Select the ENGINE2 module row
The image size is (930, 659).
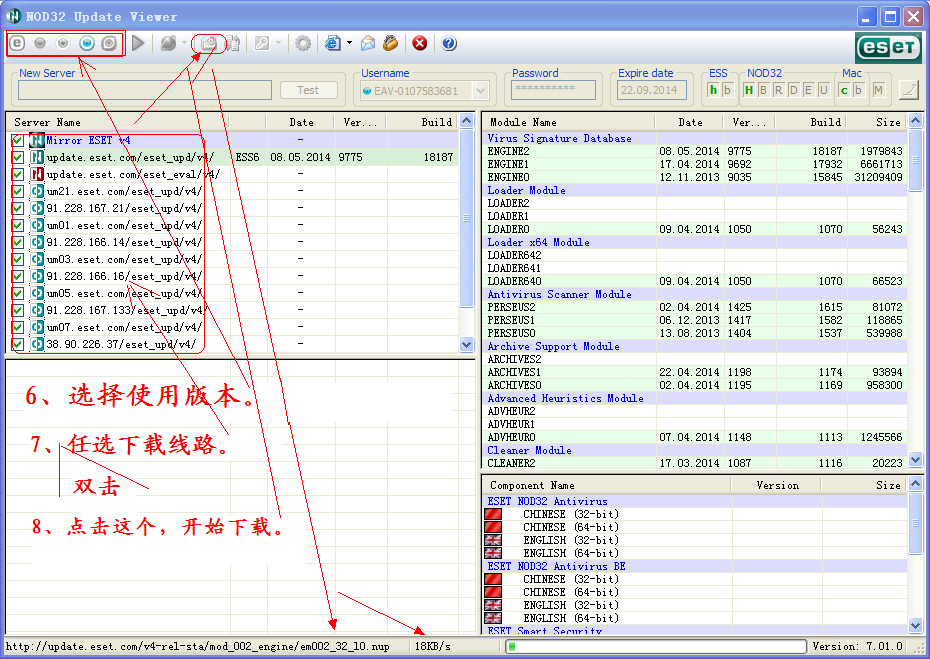pyautogui.click(x=694, y=151)
